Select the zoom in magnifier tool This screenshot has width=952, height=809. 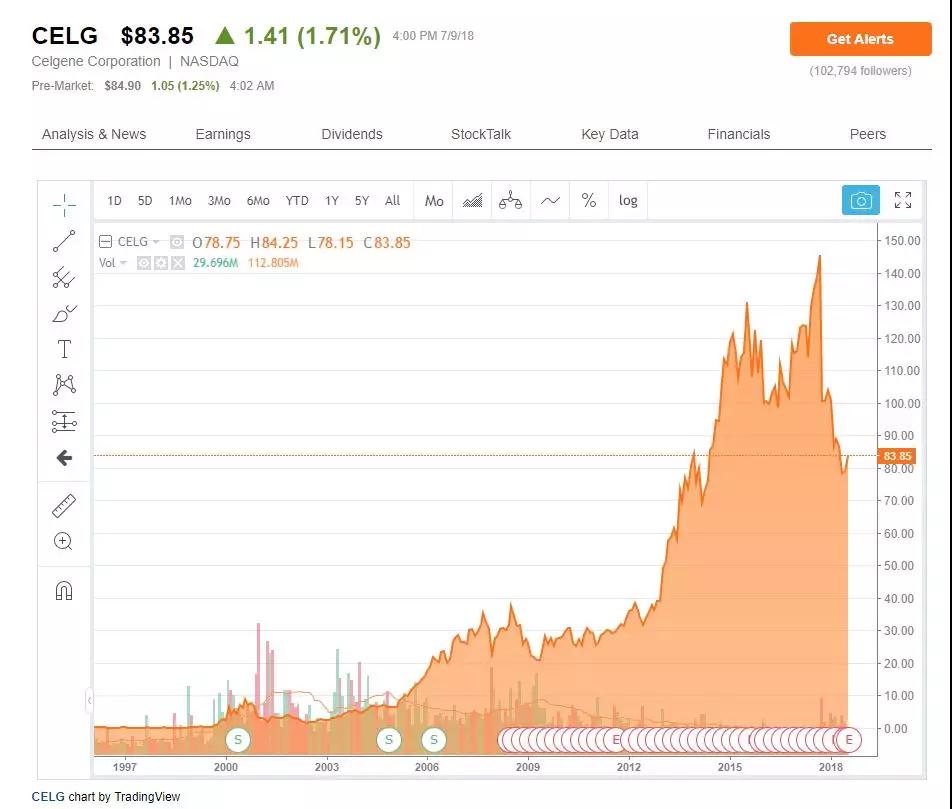[63, 541]
